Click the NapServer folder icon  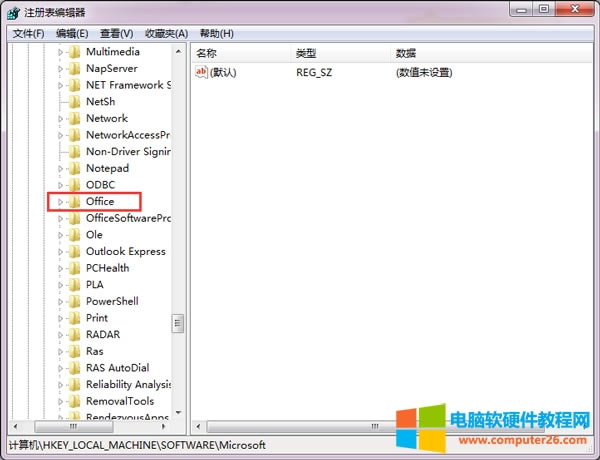(75, 69)
